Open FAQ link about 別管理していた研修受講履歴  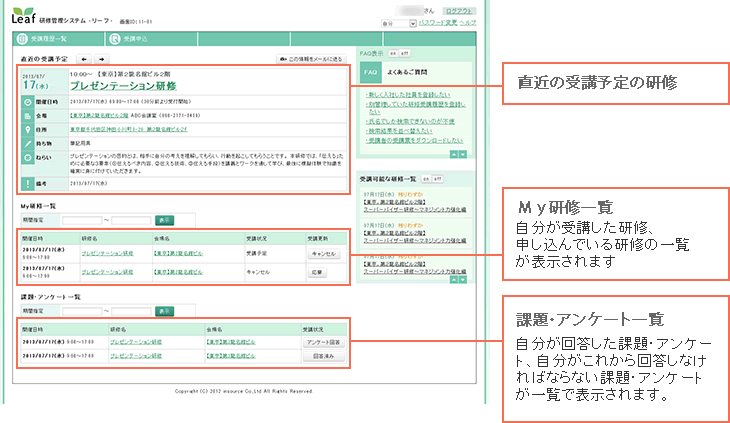[x=415, y=107]
